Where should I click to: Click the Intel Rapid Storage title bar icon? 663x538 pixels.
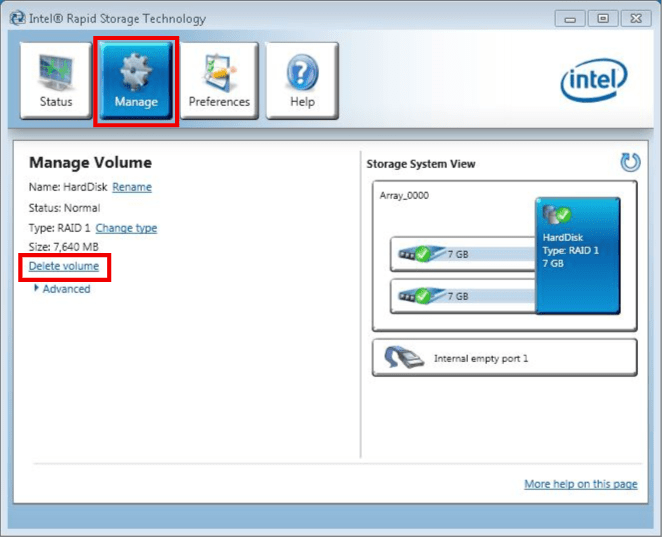(x=17, y=18)
